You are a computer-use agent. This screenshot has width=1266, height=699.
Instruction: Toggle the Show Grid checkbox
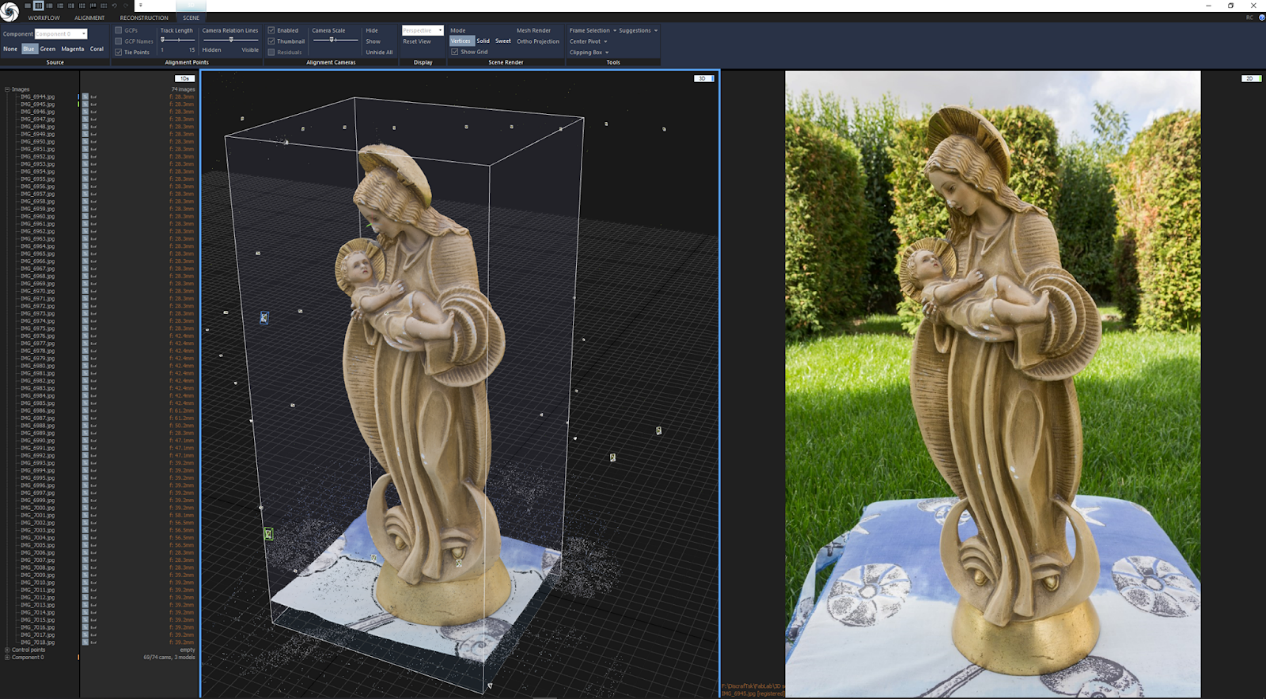[x=455, y=52]
